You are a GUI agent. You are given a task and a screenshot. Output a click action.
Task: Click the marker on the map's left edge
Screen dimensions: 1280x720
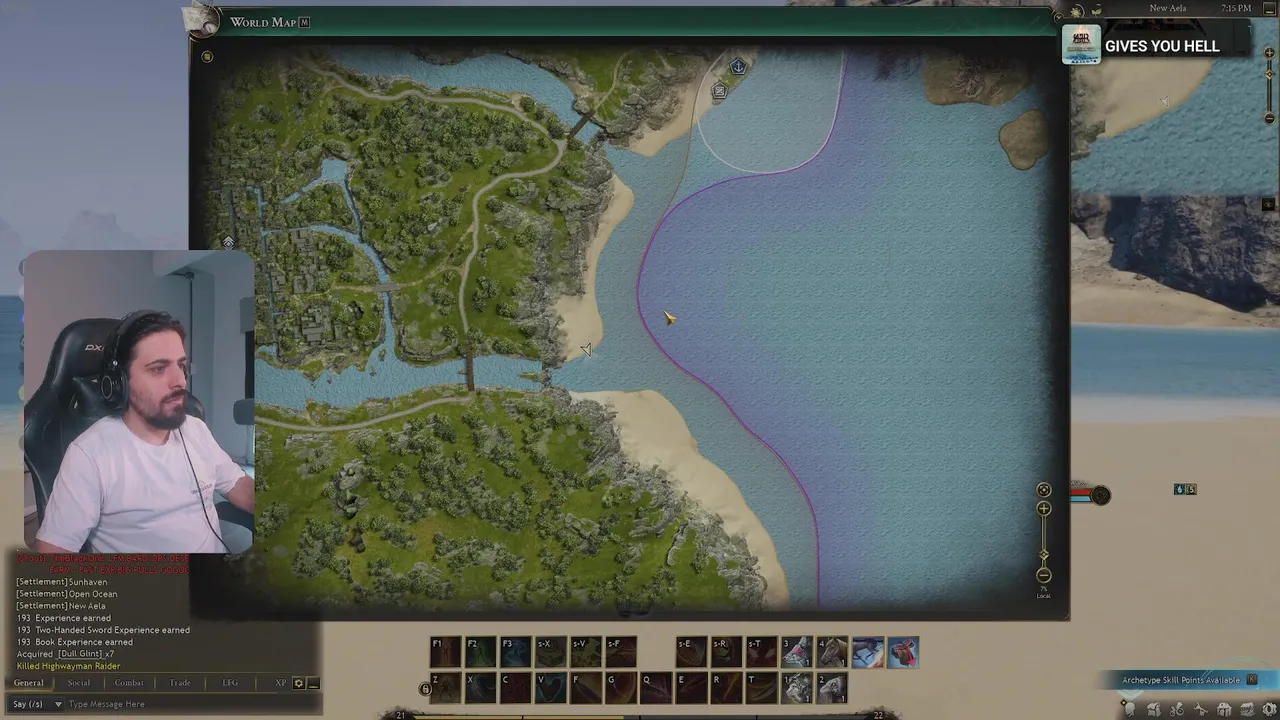228,242
